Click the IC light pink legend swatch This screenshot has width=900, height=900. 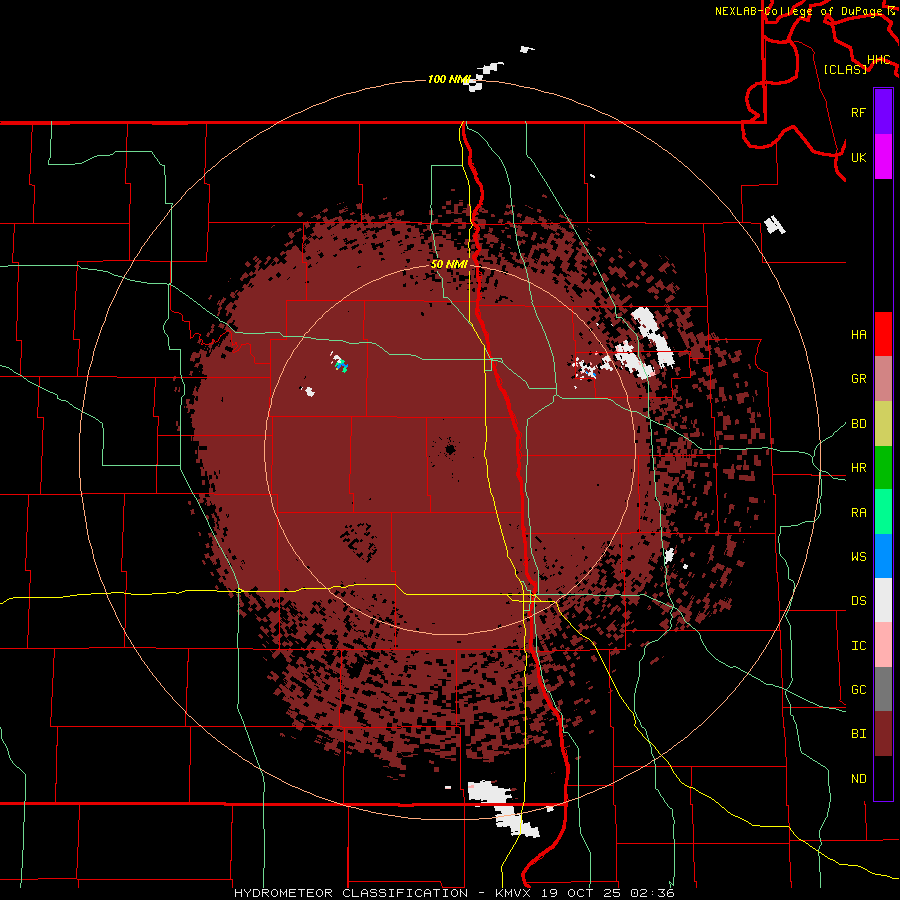pyautogui.click(x=883, y=645)
